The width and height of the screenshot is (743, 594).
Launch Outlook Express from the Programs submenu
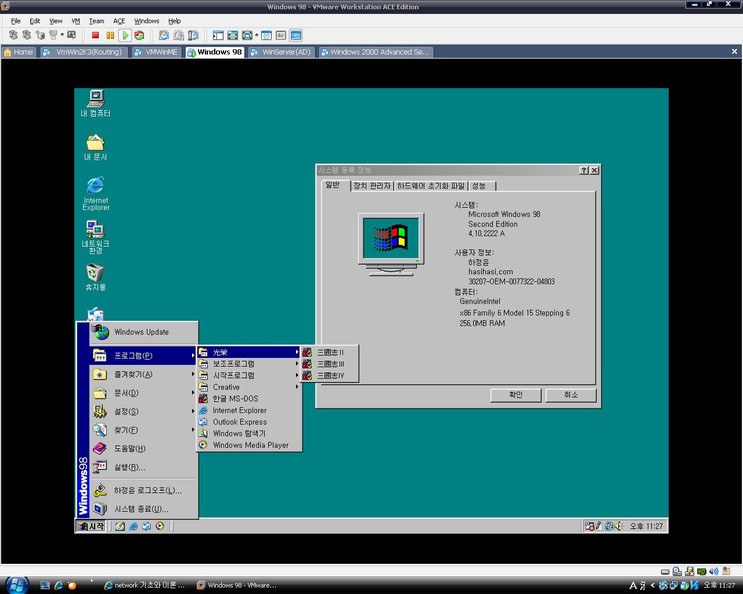(249, 422)
